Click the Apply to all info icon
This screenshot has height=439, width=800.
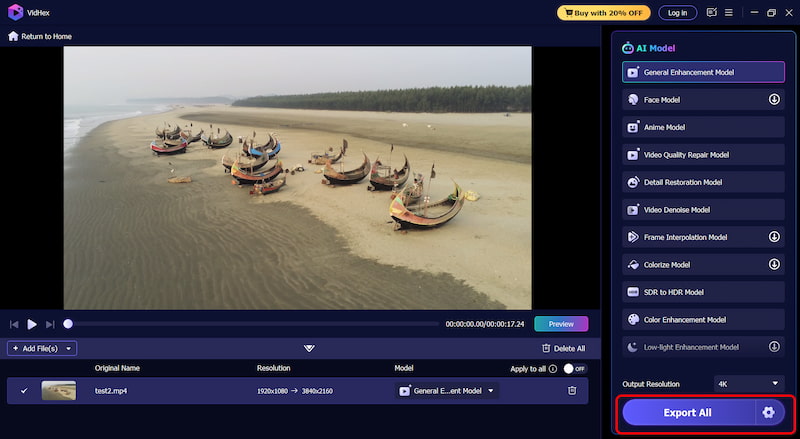[x=553, y=369]
